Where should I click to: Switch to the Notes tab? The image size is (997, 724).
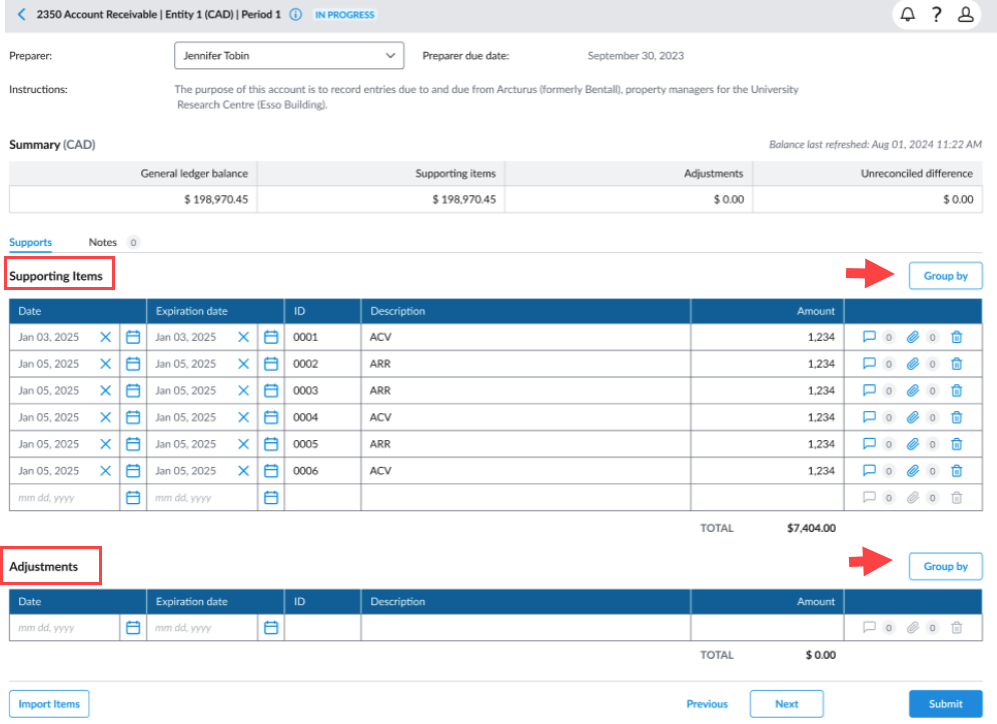tap(103, 242)
